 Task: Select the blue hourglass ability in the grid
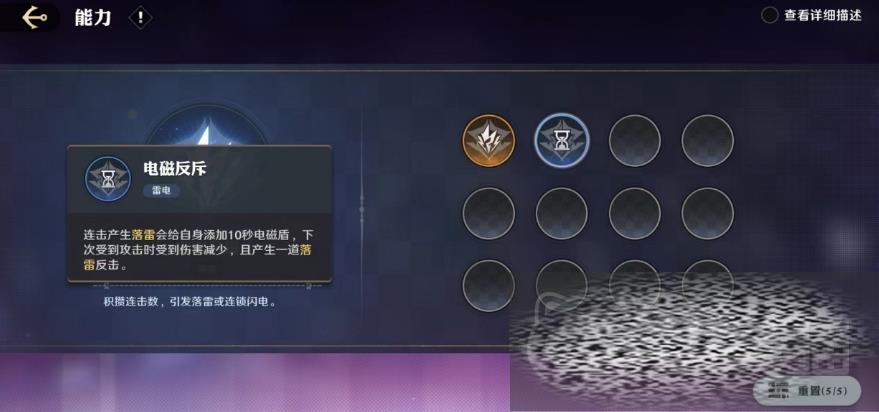coord(562,141)
